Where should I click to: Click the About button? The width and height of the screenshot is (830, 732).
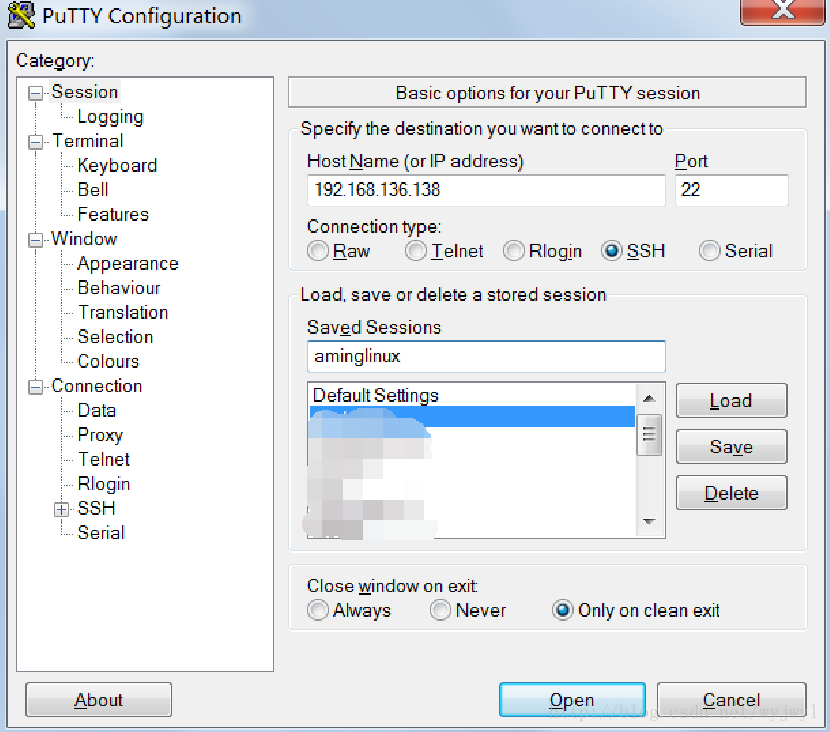pyautogui.click(x=98, y=700)
